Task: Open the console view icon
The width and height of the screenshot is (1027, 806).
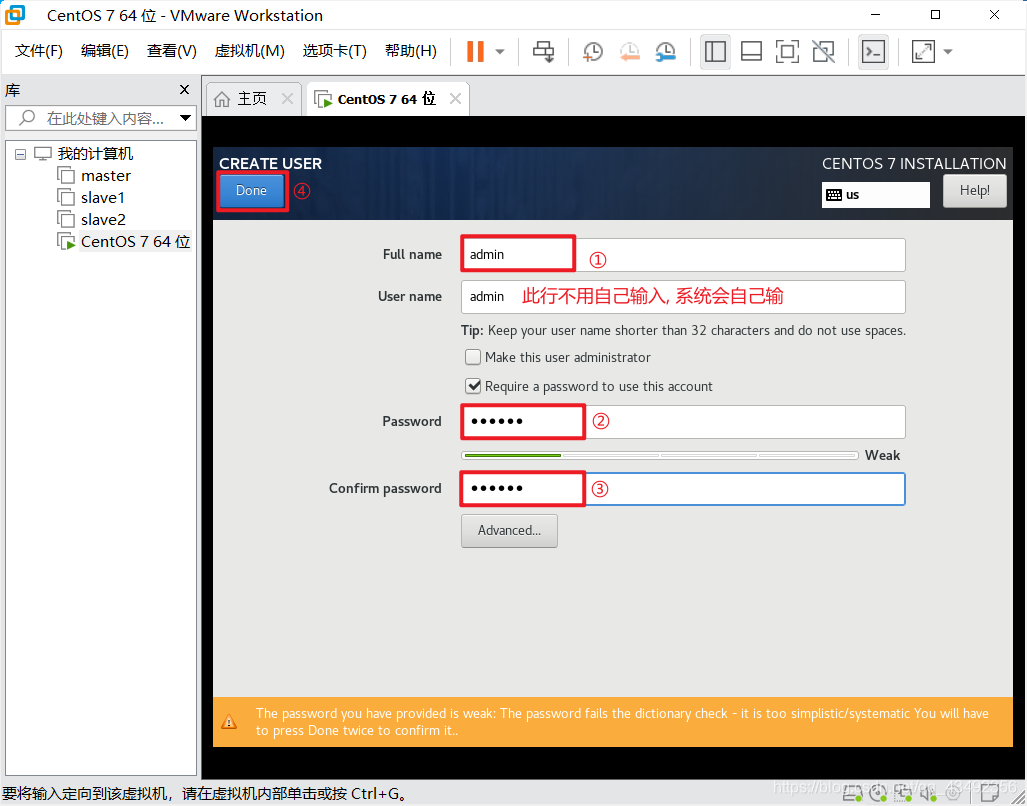Action: pyautogui.click(x=873, y=51)
